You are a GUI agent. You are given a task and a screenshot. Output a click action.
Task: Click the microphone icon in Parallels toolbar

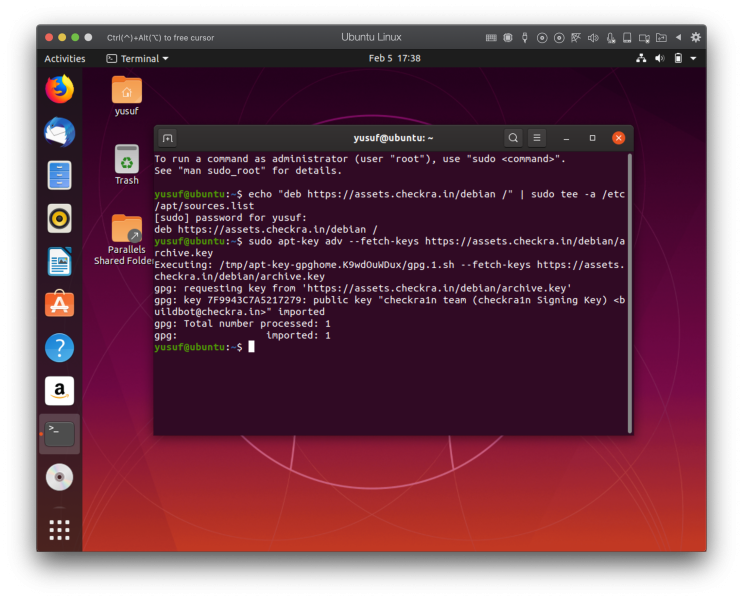(611, 38)
